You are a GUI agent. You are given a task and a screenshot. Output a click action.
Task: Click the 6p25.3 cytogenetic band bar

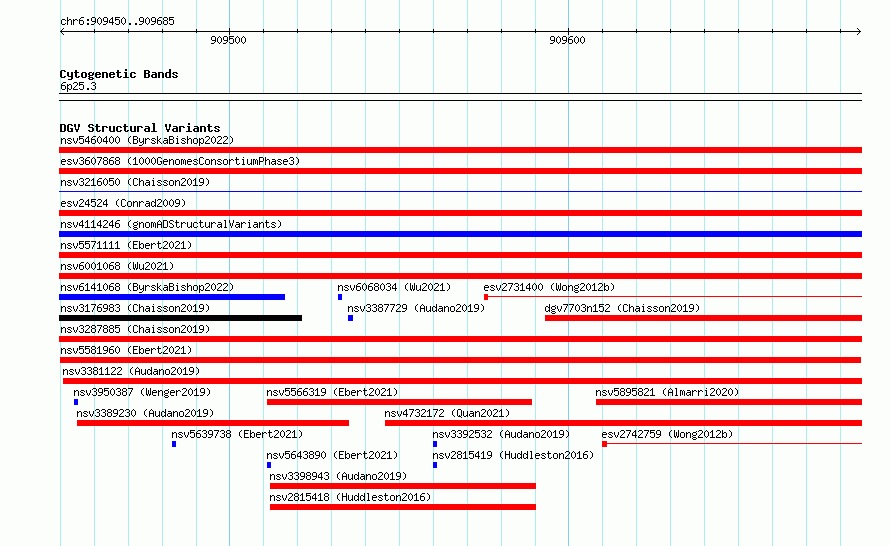click(x=460, y=97)
